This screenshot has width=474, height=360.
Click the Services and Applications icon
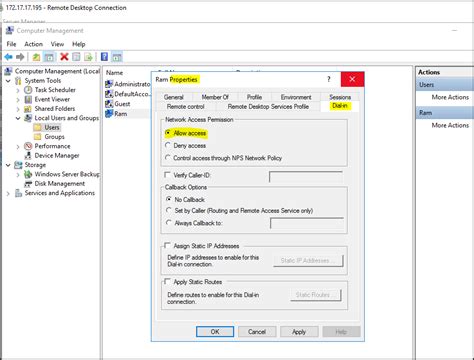[x=19, y=193]
